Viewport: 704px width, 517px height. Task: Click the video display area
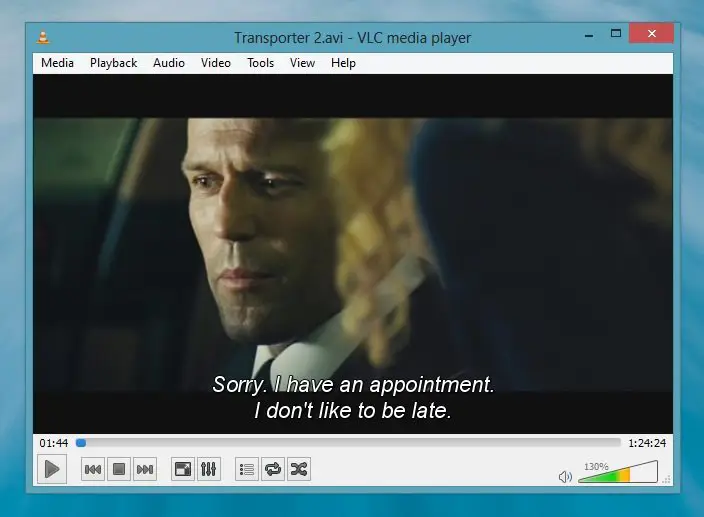click(x=353, y=254)
